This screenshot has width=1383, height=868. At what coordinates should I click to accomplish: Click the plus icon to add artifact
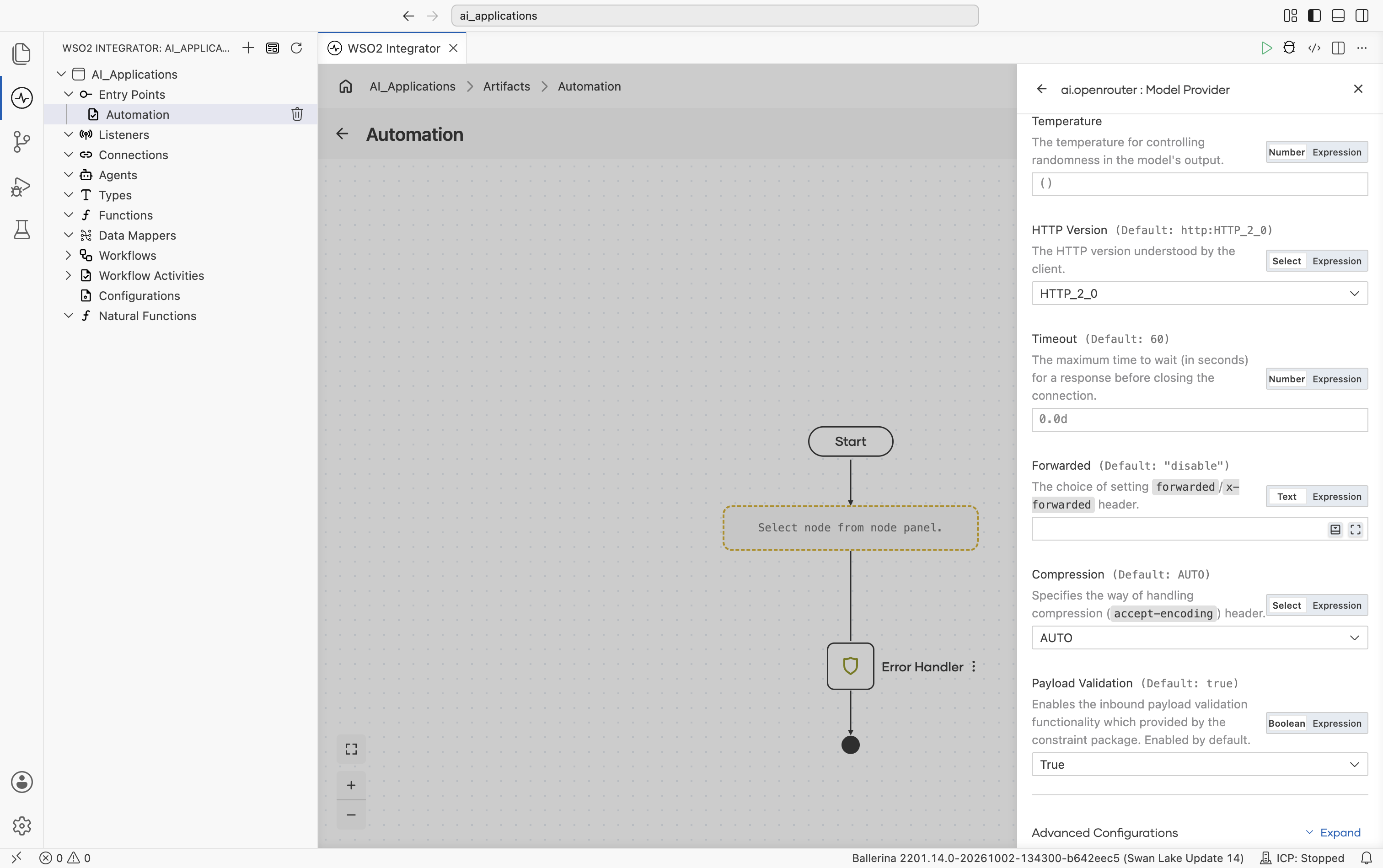[248, 48]
